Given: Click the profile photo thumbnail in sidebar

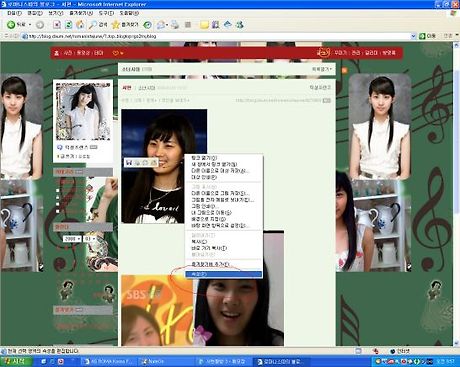Looking at the screenshot, I should click(x=83, y=112).
